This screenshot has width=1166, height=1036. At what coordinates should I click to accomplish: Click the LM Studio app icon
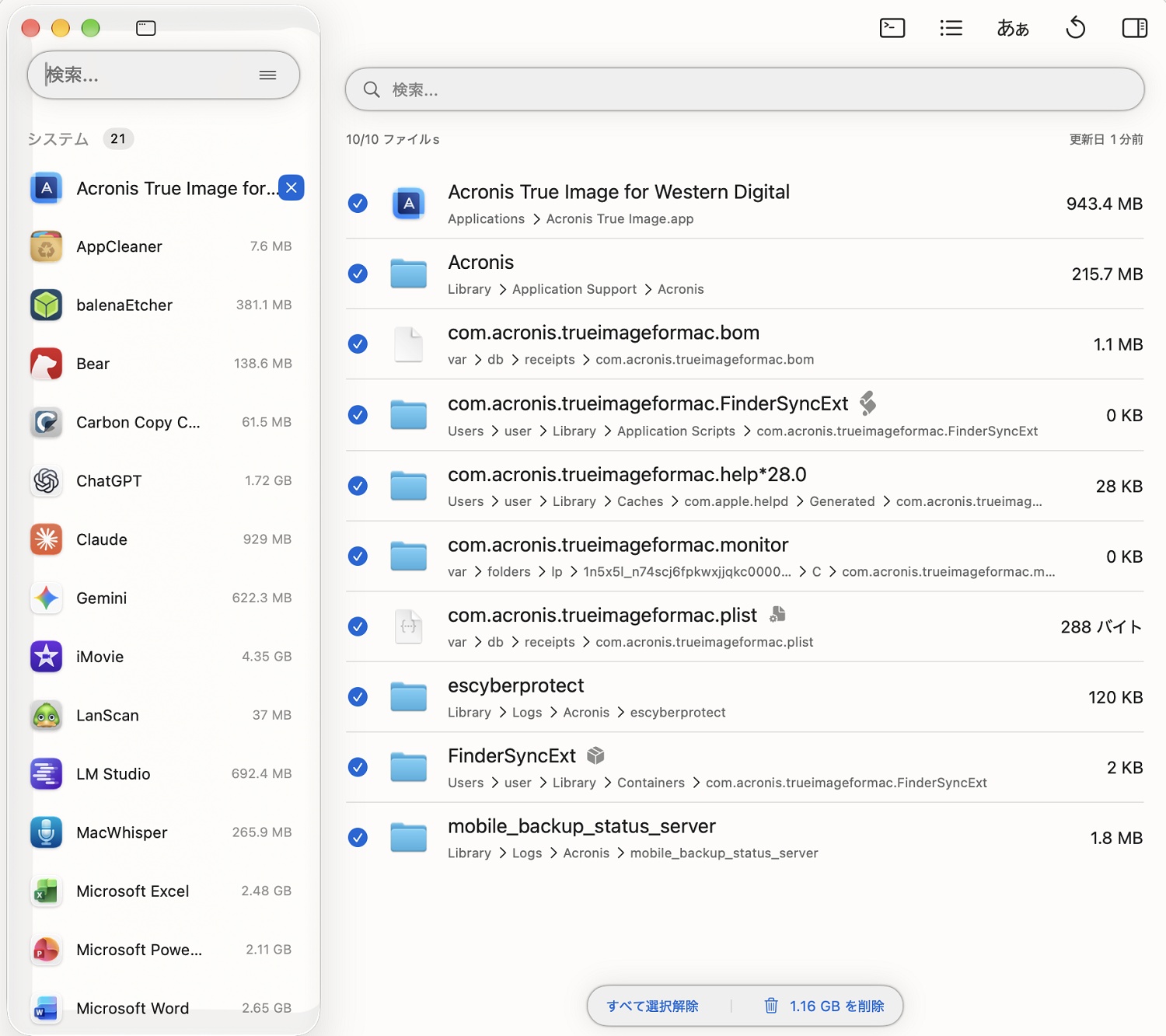[x=47, y=774]
